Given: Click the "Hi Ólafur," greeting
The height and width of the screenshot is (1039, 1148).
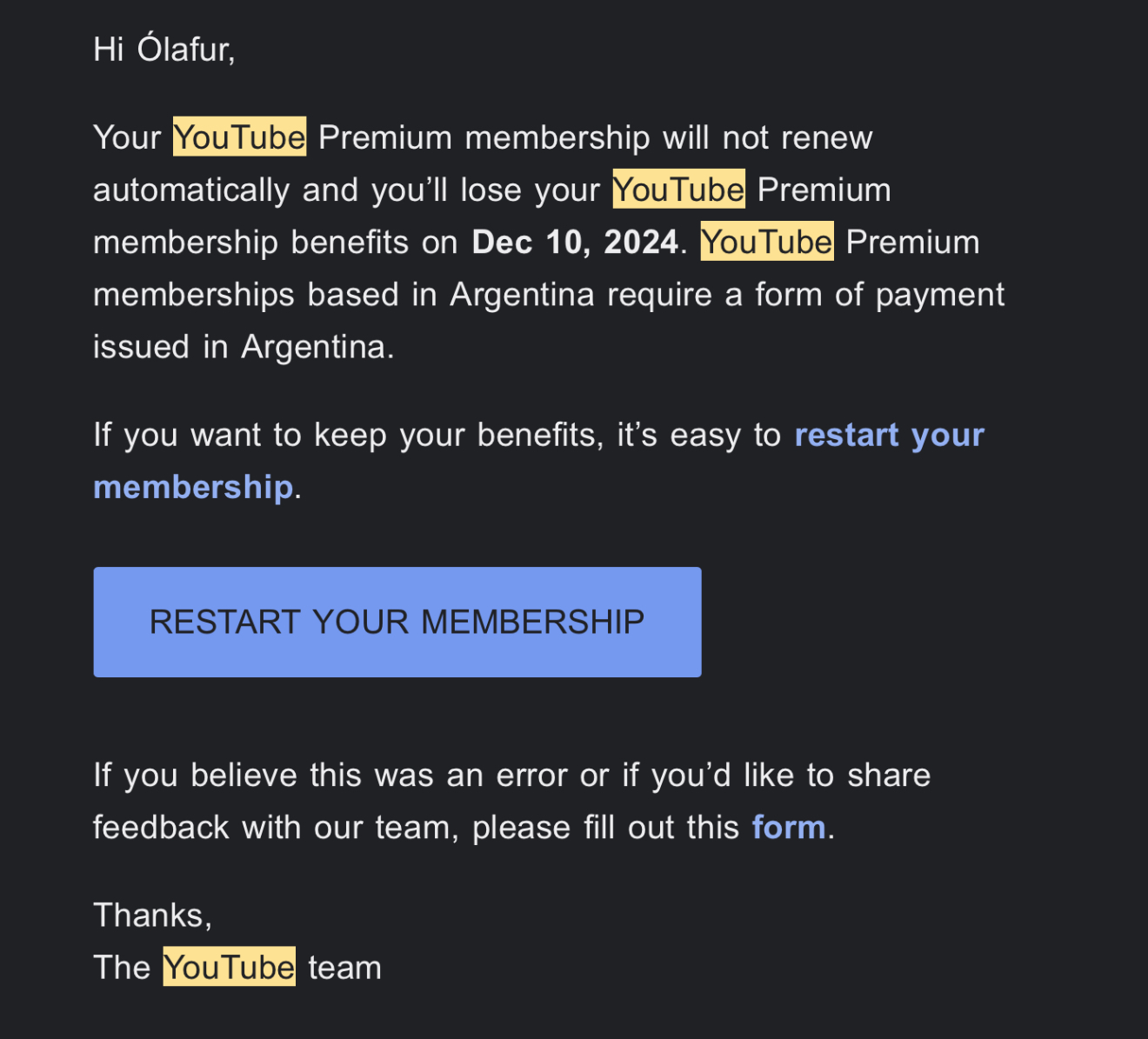Looking at the screenshot, I should click(x=164, y=50).
